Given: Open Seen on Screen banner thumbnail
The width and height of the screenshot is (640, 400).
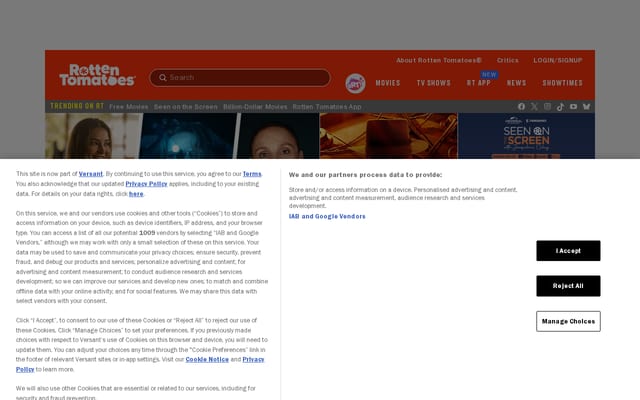Looking at the screenshot, I should click(x=526, y=136).
